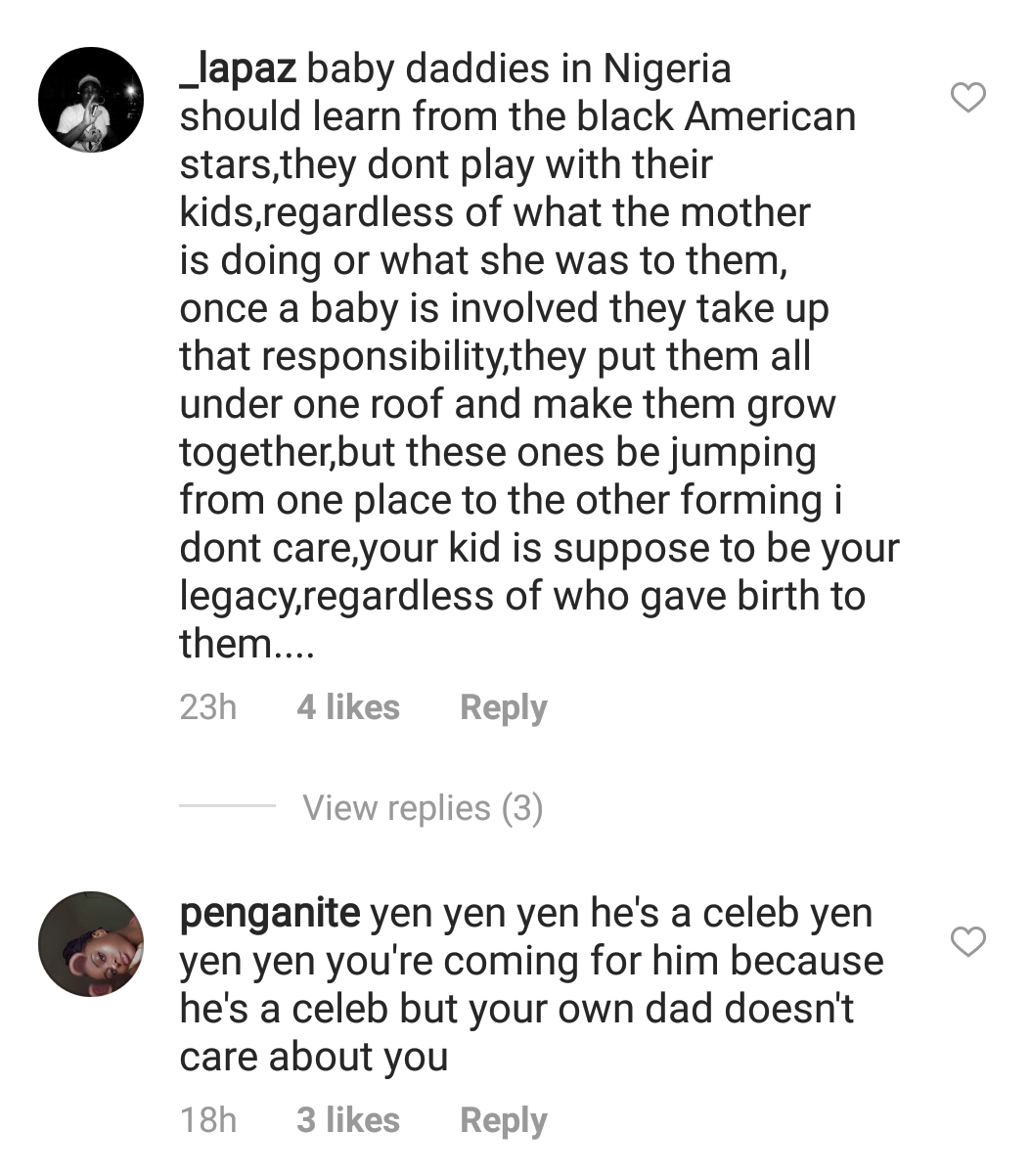Click the 18h timestamp
The image size is (1031, 1176).
[208, 1120]
